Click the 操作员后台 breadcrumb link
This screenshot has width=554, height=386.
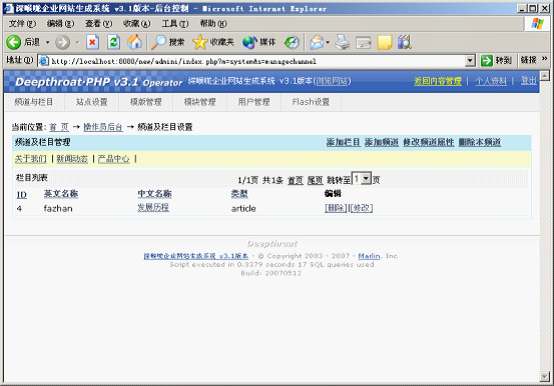[103, 127]
